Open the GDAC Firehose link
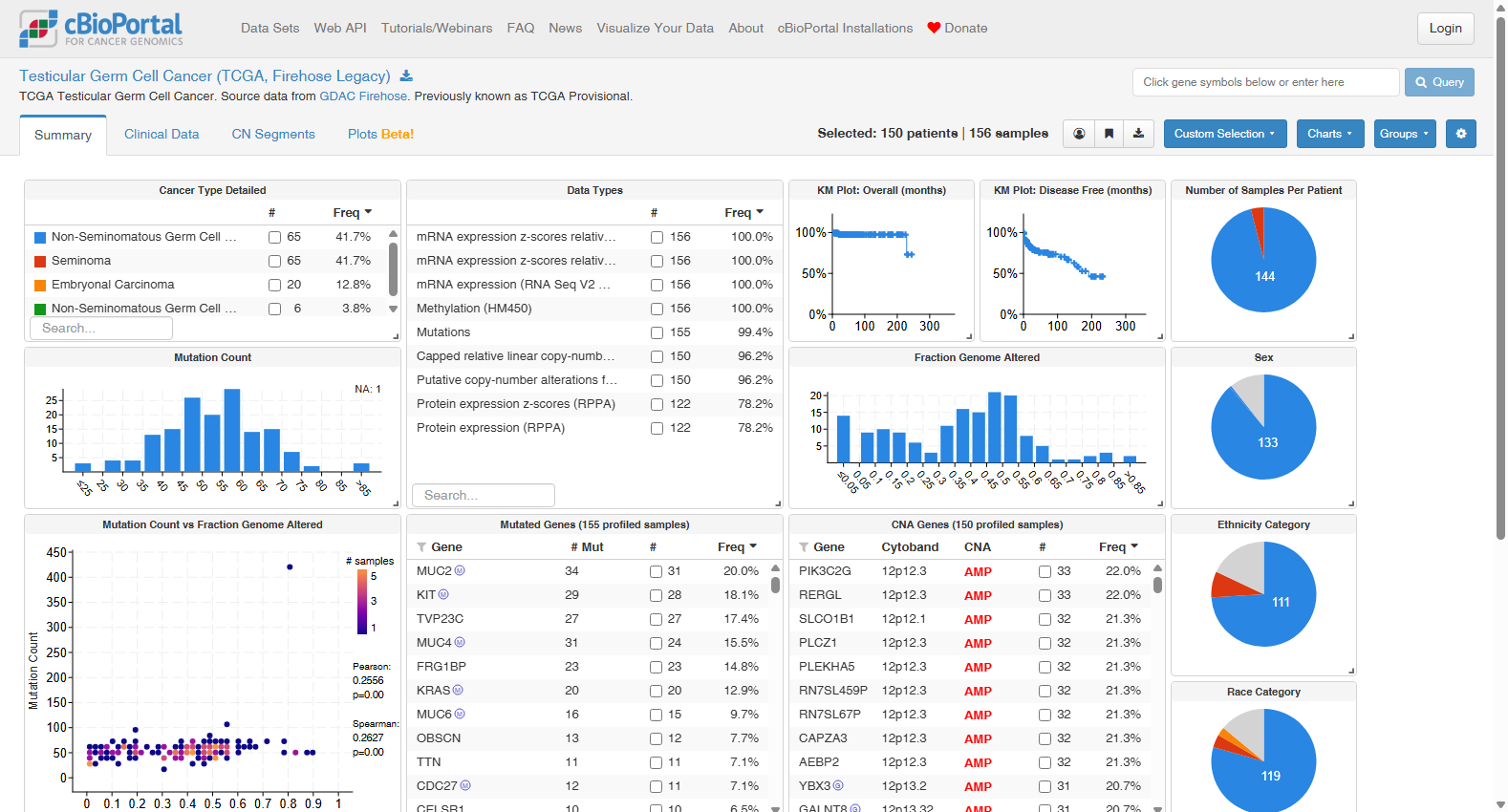Screen dimensions: 1508x812 tap(363, 96)
